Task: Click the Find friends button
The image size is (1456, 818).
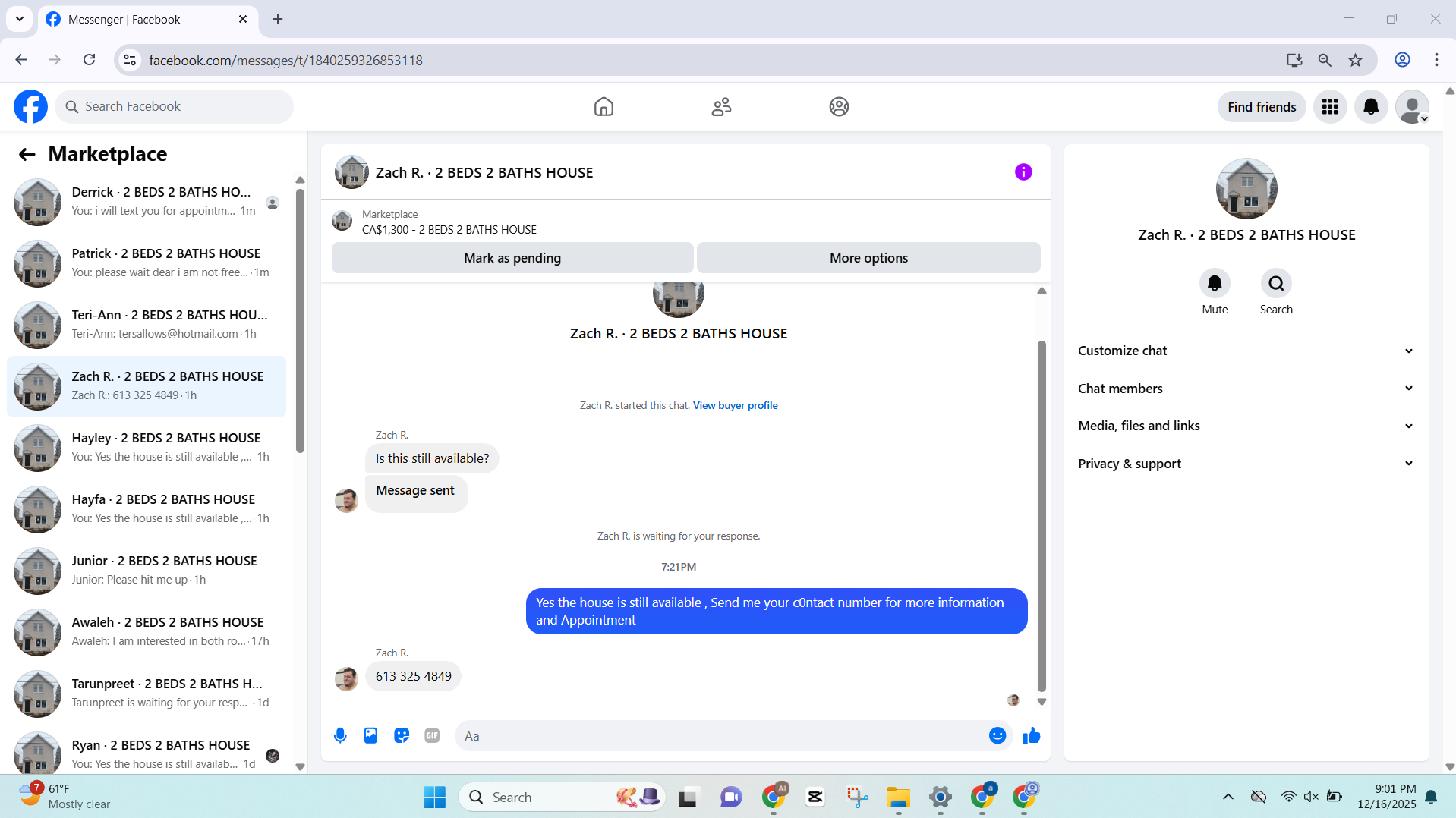Action: (1262, 107)
